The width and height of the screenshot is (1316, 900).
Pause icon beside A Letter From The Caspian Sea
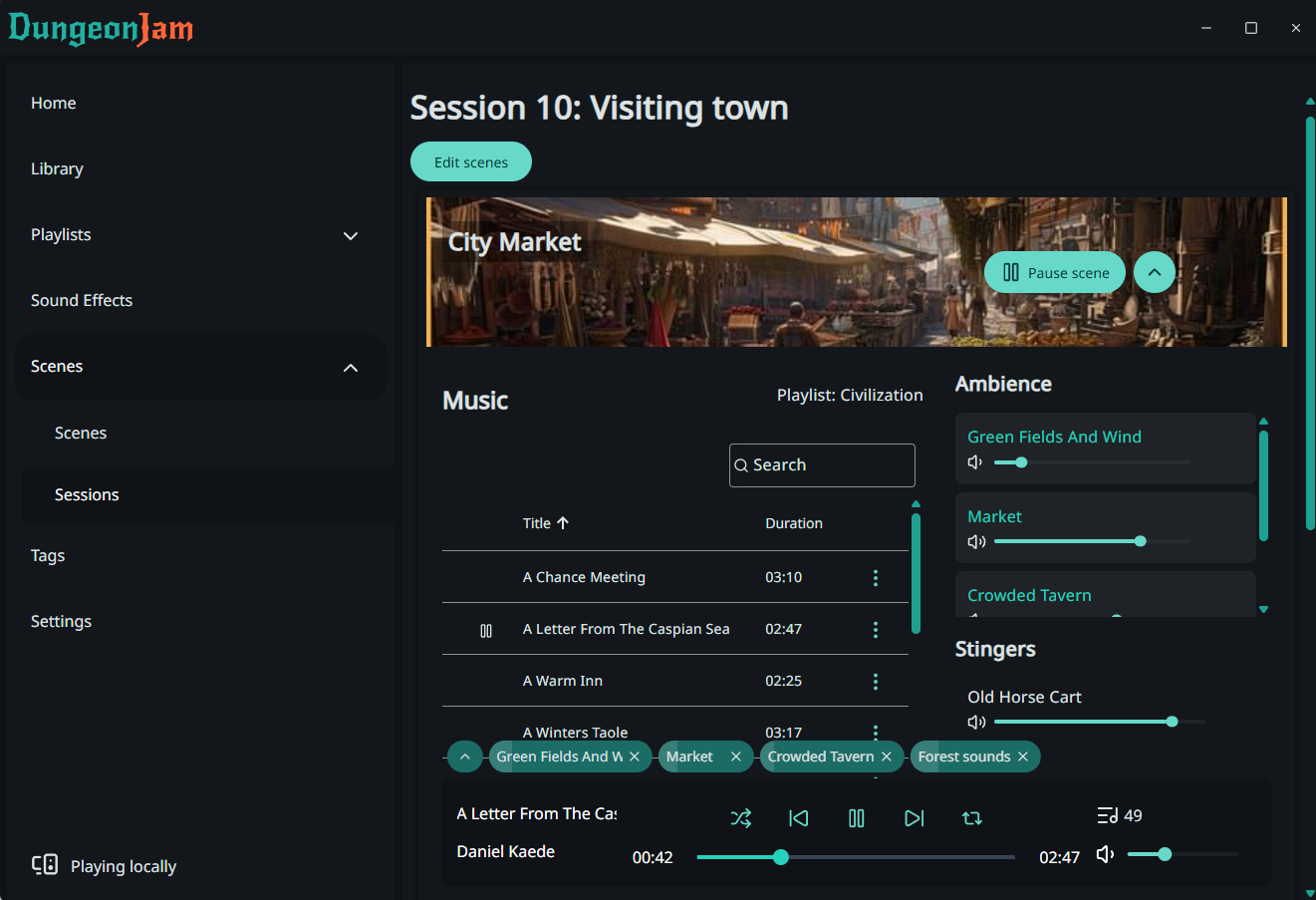pos(486,630)
